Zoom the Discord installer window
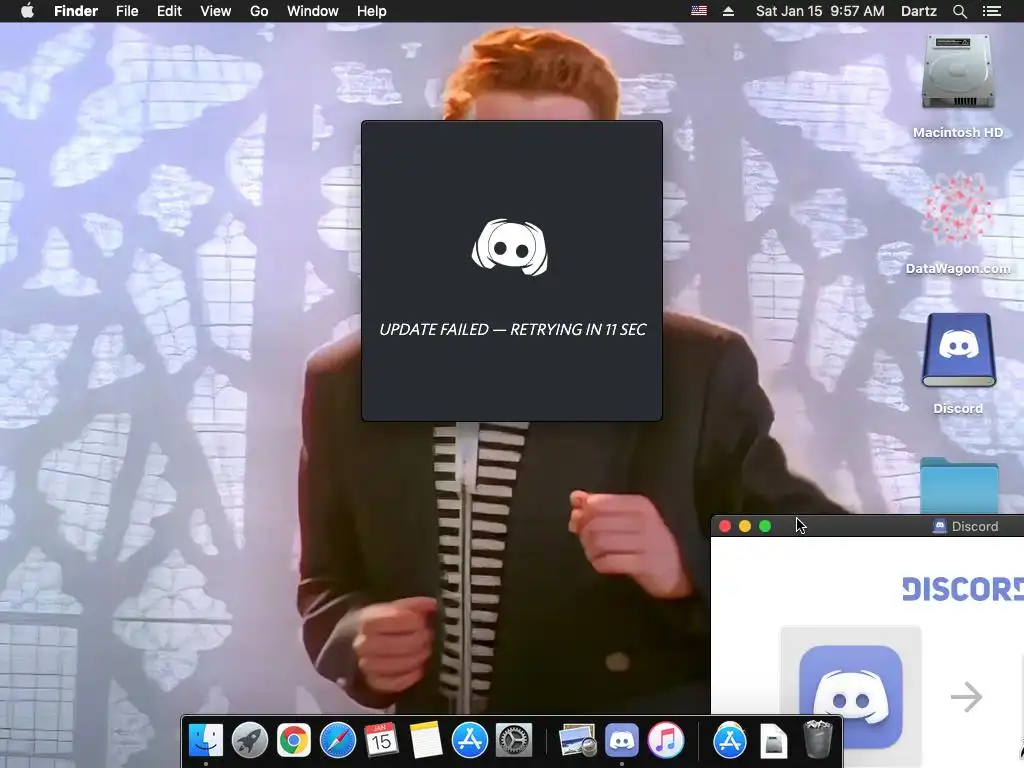This screenshot has height=768, width=1024. [765, 526]
